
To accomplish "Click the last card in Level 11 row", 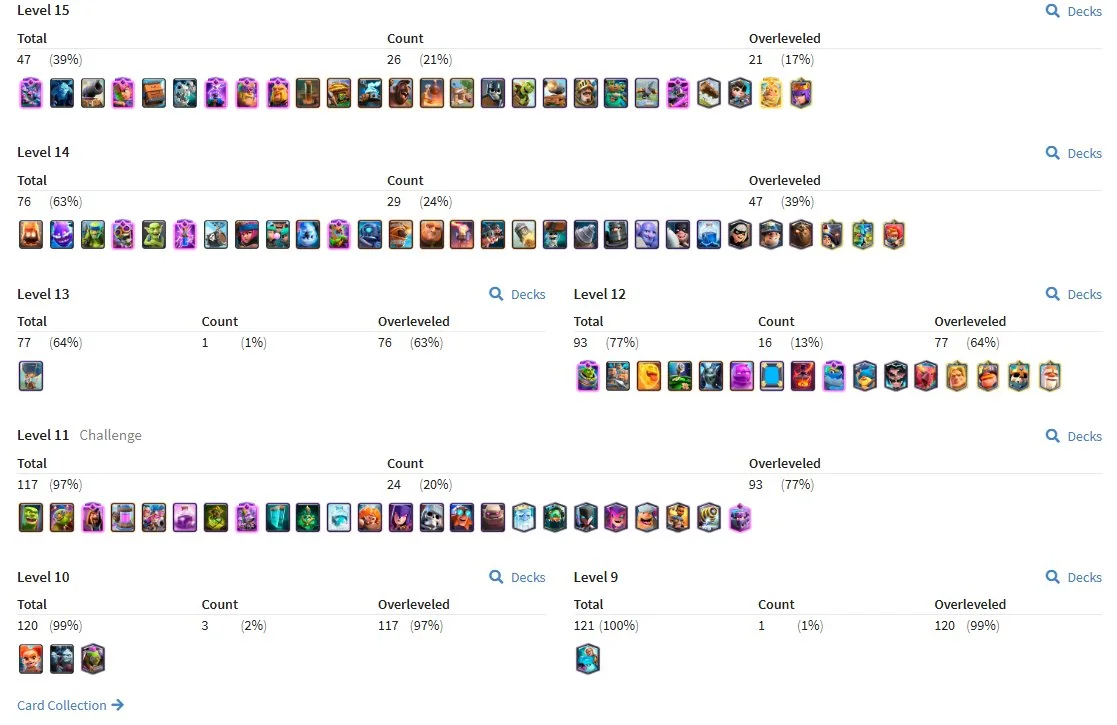I will [x=739, y=518].
